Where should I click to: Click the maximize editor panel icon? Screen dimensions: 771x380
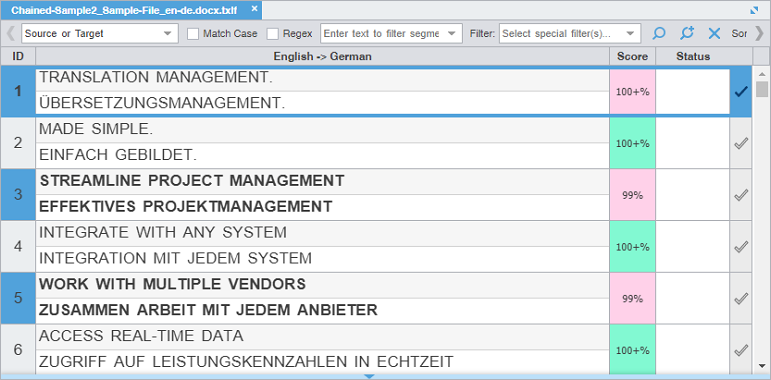pyautogui.click(x=754, y=10)
